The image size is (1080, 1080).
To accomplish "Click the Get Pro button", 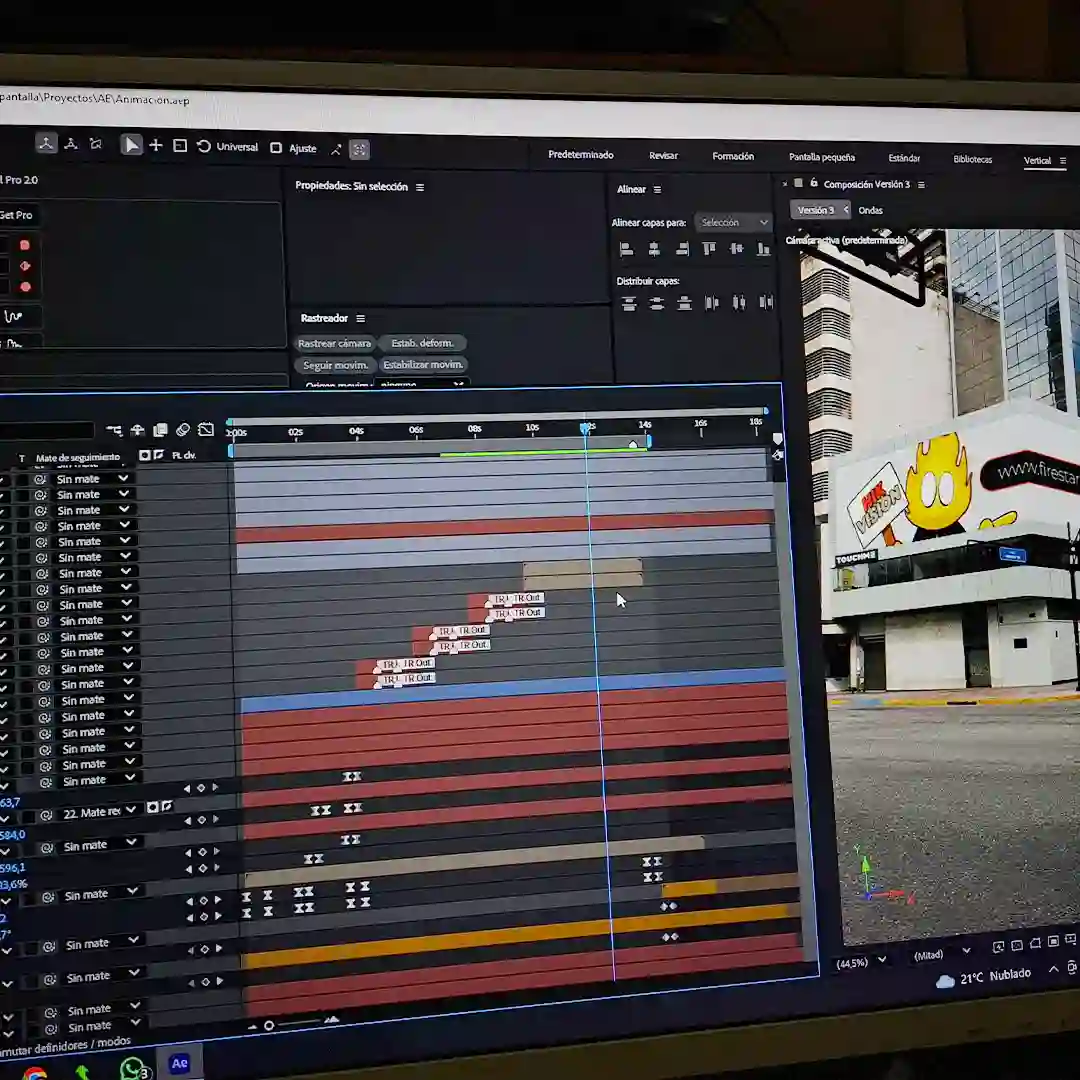I will [x=17, y=216].
